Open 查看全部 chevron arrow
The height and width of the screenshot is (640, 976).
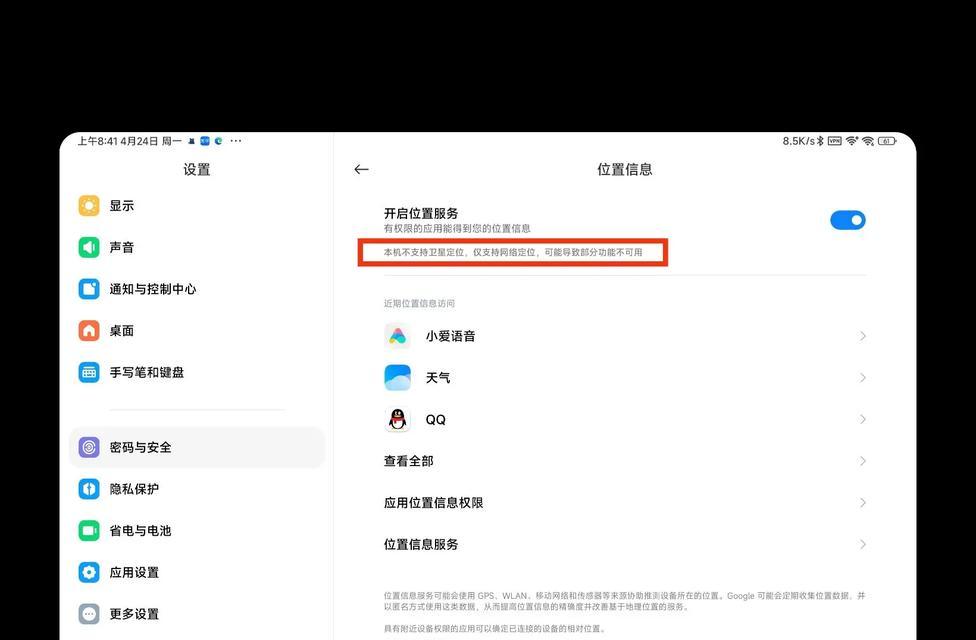pyautogui.click(x=862, y=461)
